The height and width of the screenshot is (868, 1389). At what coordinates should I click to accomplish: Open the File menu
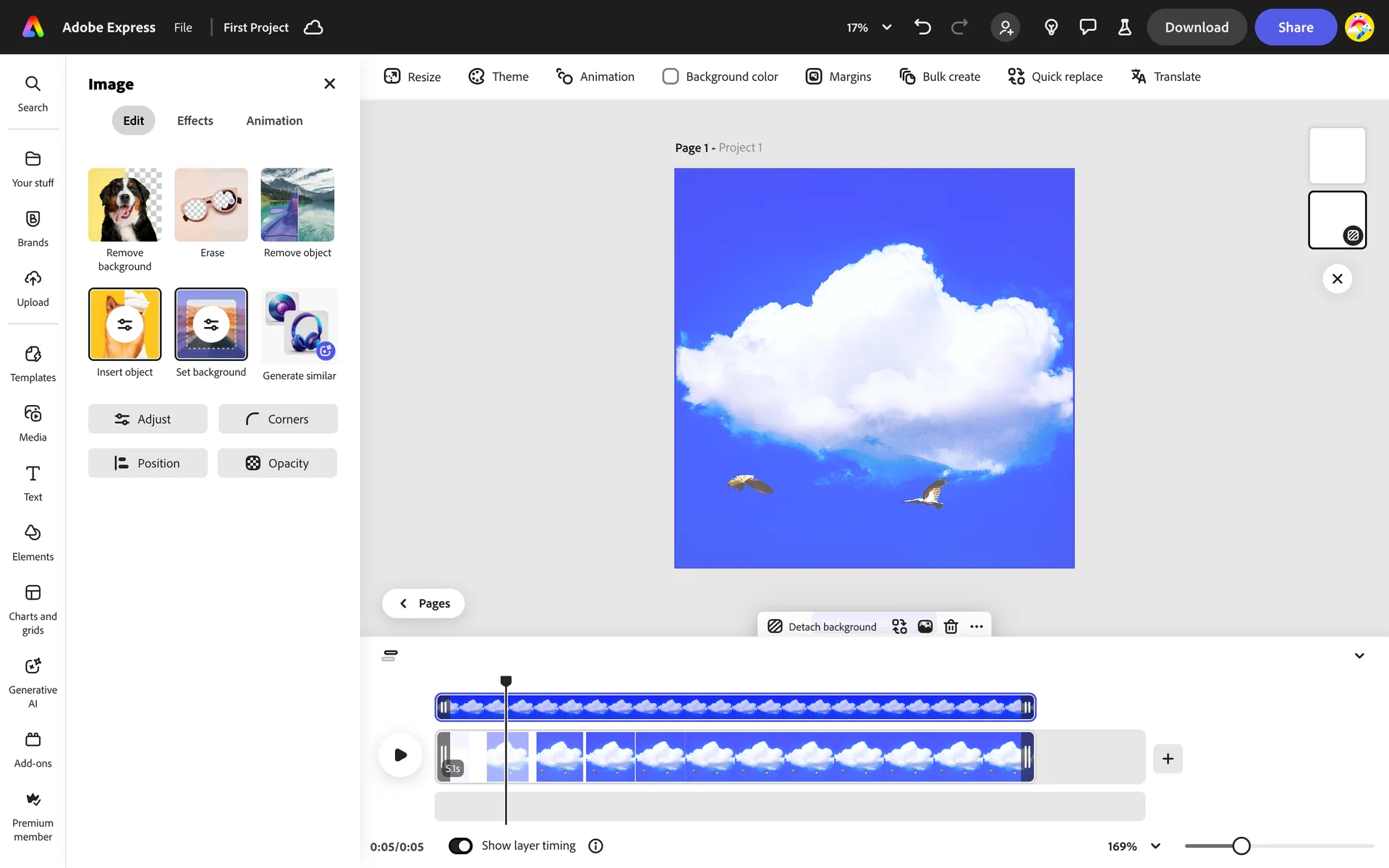[x=183, y=27]
